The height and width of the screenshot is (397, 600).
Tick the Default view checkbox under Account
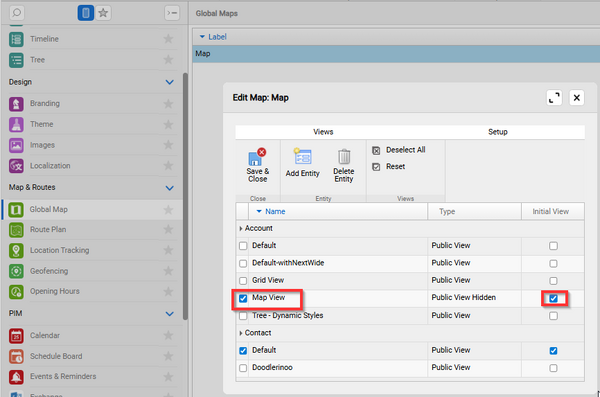coord(243,246)
